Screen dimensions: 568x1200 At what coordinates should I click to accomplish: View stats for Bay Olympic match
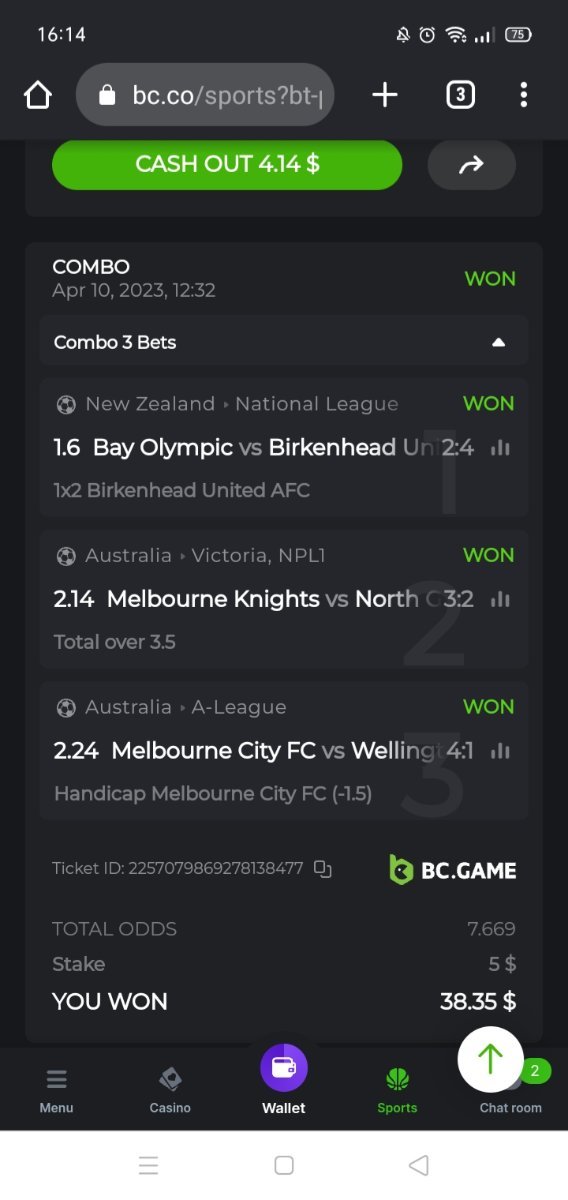[x=500, y=448]
